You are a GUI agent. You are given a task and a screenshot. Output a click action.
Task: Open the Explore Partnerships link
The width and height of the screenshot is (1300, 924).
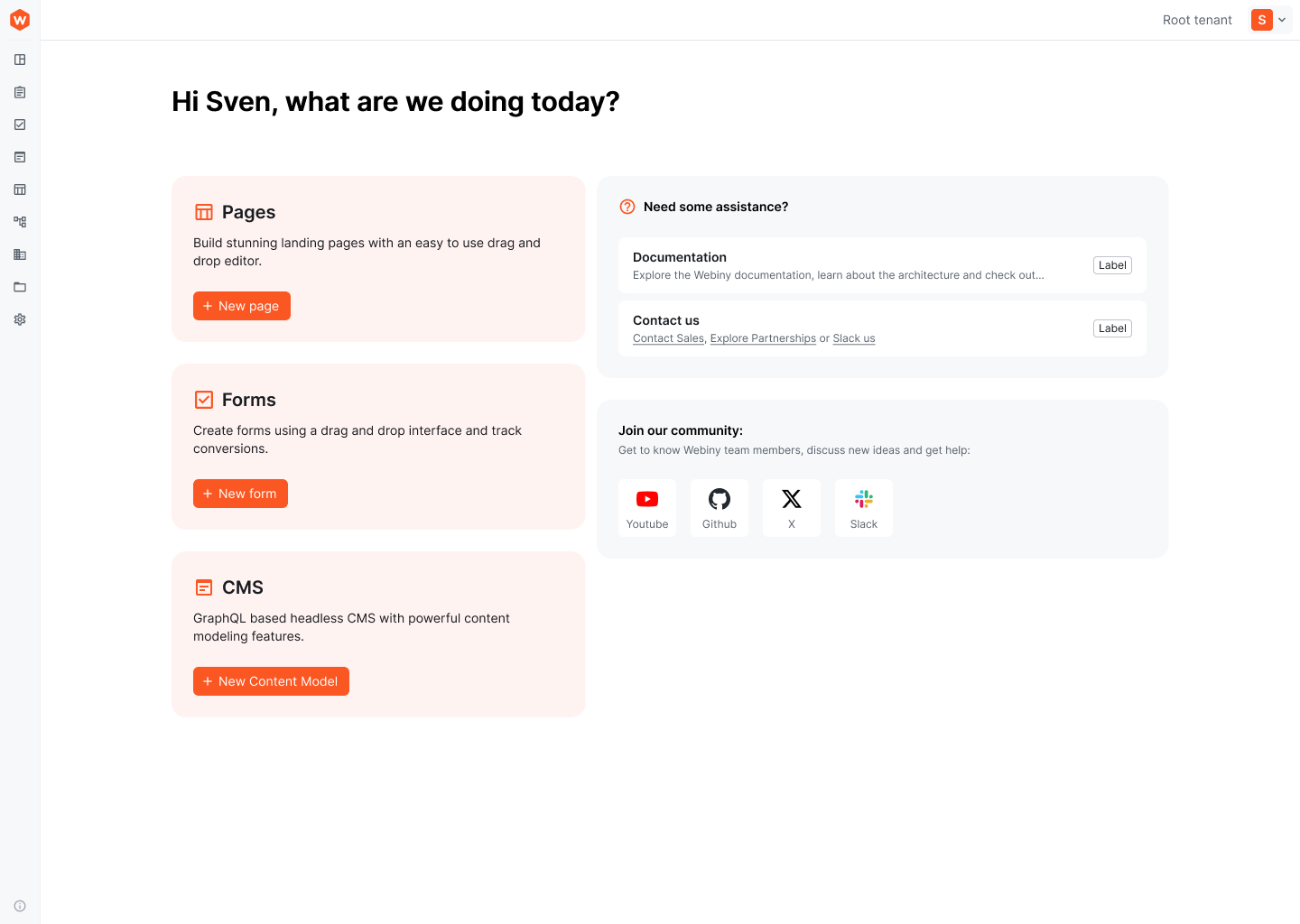(763, 337)
